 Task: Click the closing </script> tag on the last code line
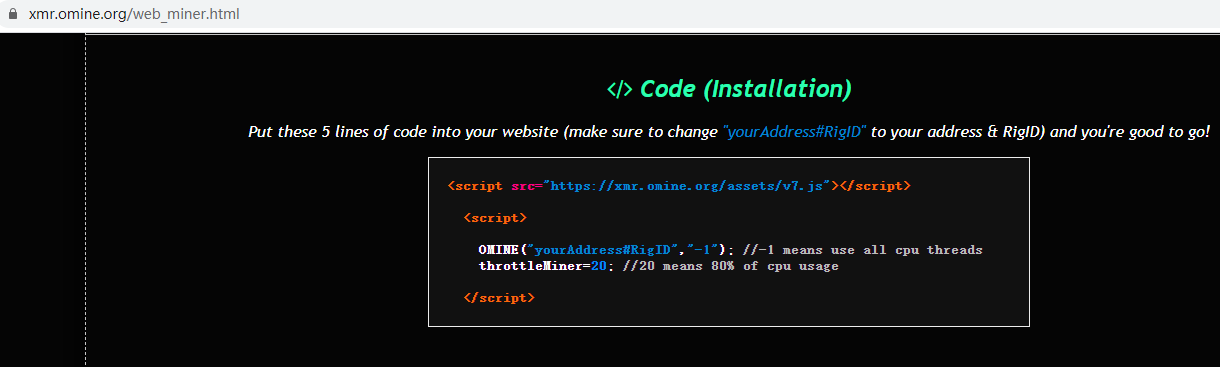pyautogui.click(x=499, y=298)
